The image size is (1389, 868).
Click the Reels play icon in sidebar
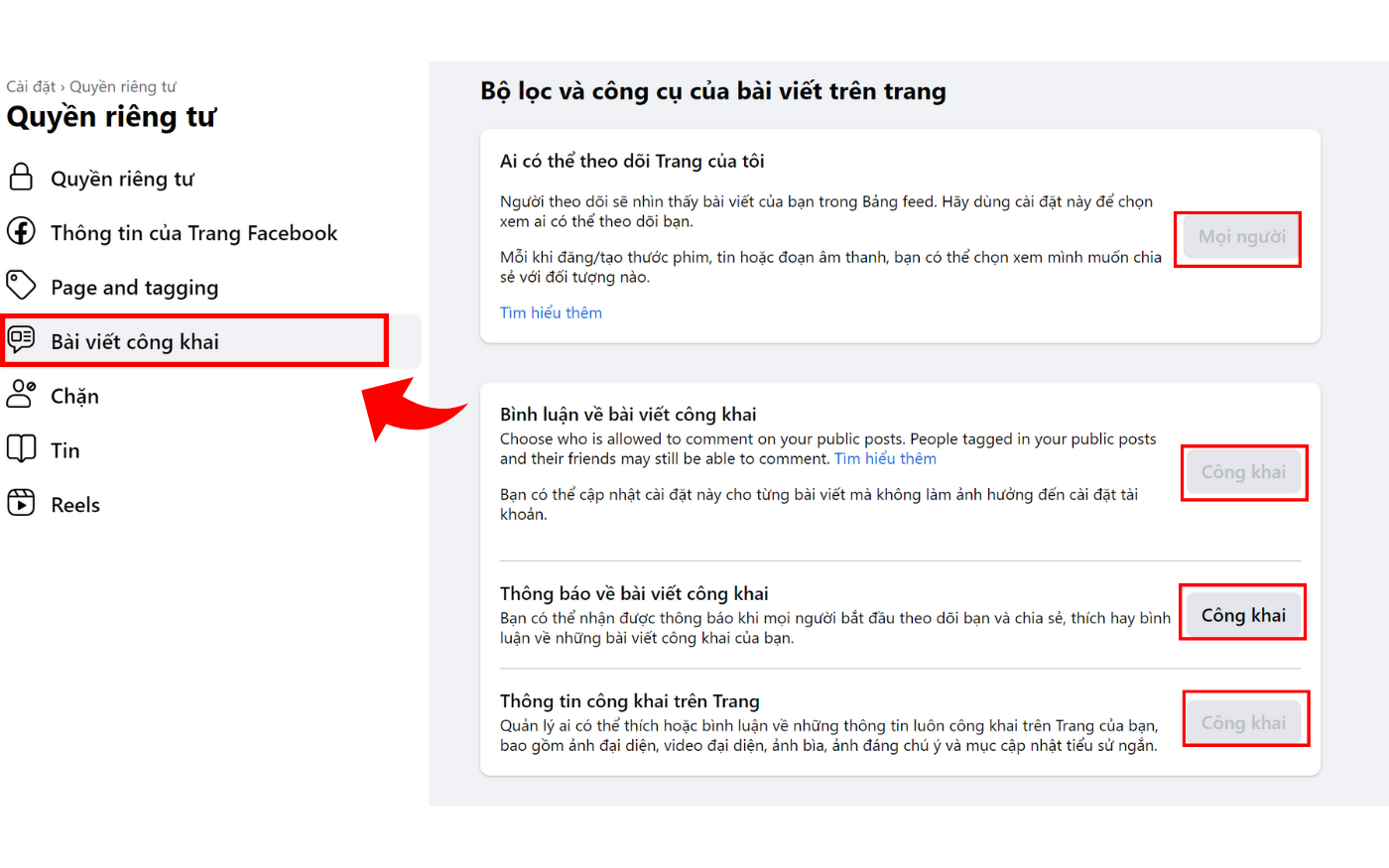point(21,503)
